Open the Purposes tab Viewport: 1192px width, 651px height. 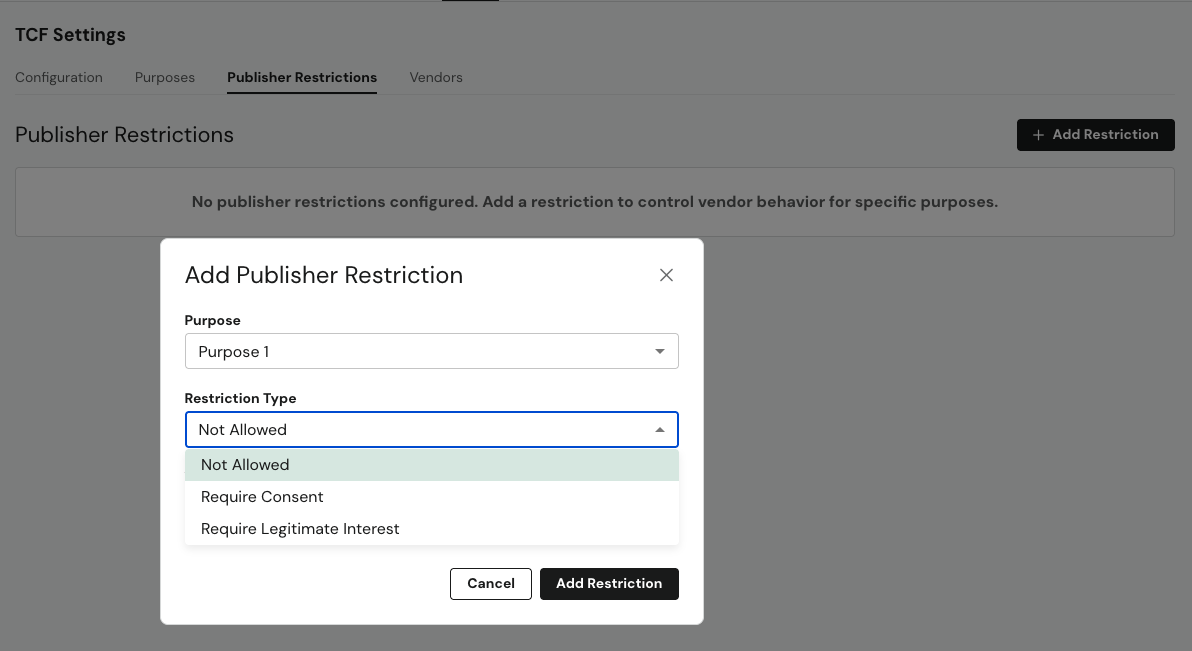[165, 78]
